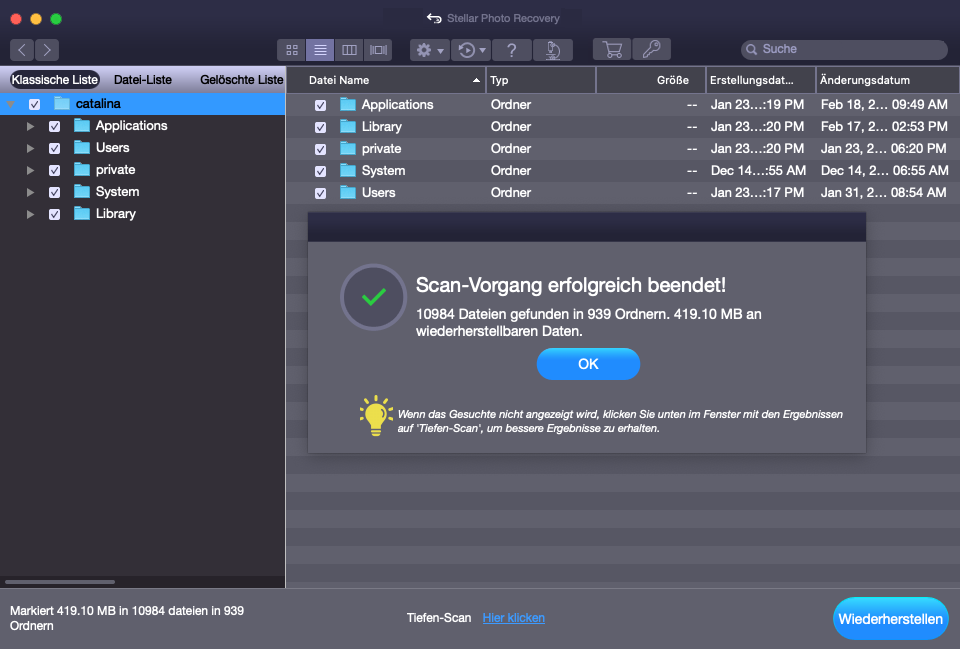Switch to column view mode
This screenshot has height=649, width=960.
click(349, 50)
